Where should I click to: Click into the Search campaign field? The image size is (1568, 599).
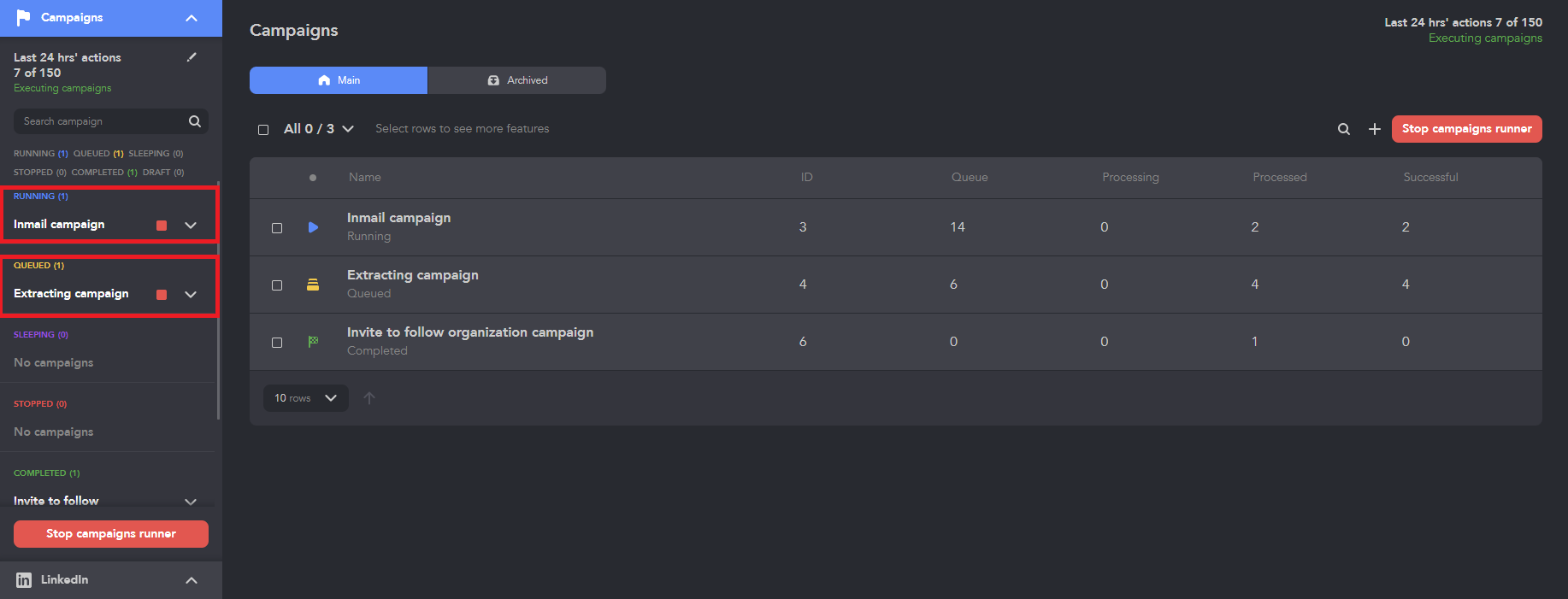[103, 121]
